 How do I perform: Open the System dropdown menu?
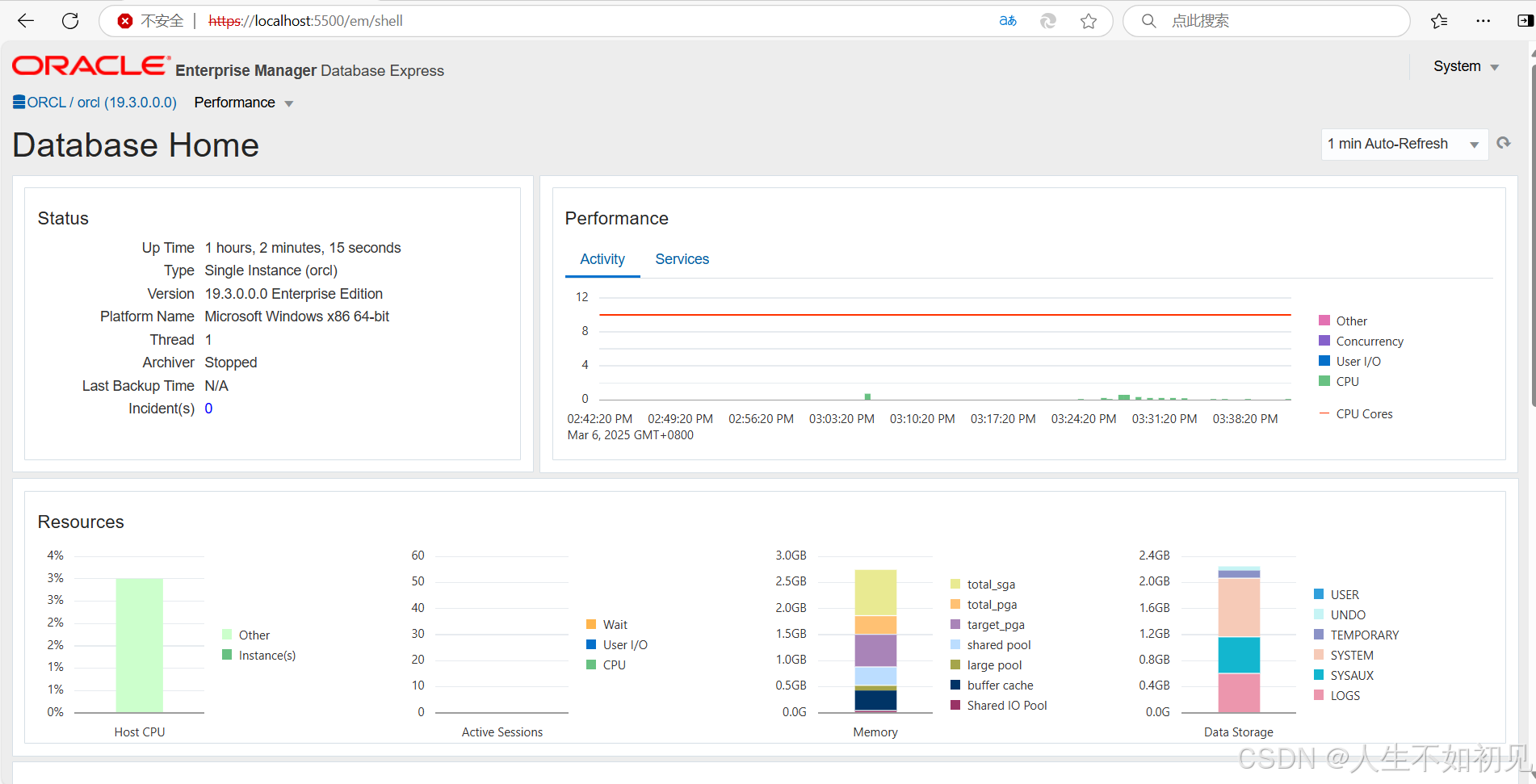point(1466,66)
